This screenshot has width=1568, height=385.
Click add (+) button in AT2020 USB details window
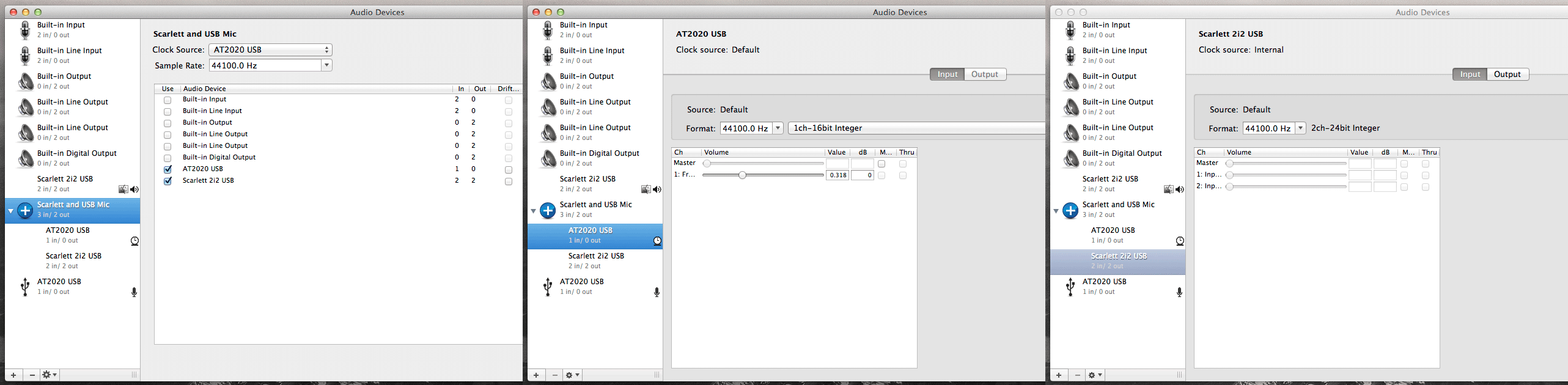click(x=536, y=375)
